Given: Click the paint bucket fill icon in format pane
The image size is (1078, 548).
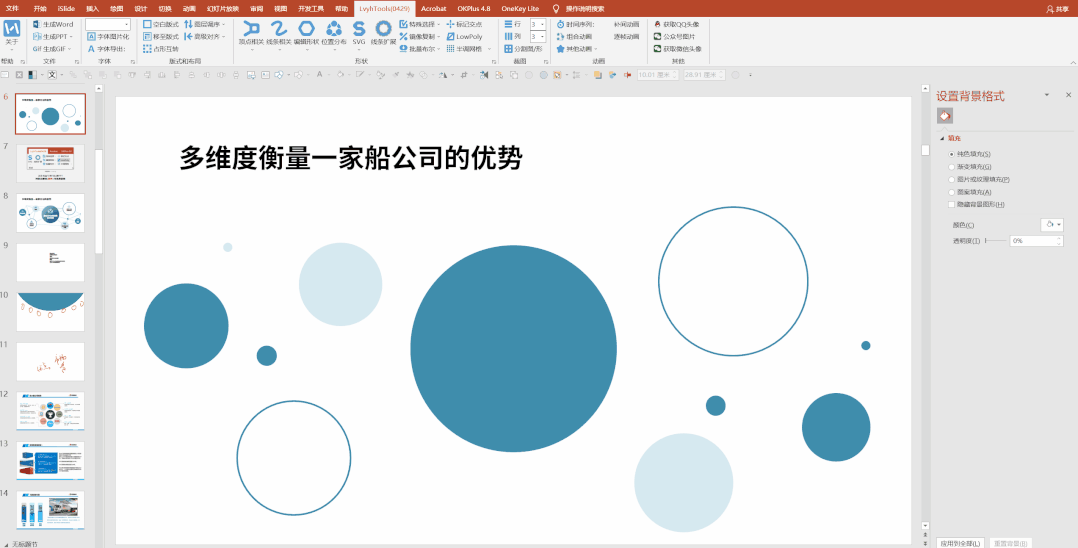Looking at the screenshot, I should click(945, 116).
